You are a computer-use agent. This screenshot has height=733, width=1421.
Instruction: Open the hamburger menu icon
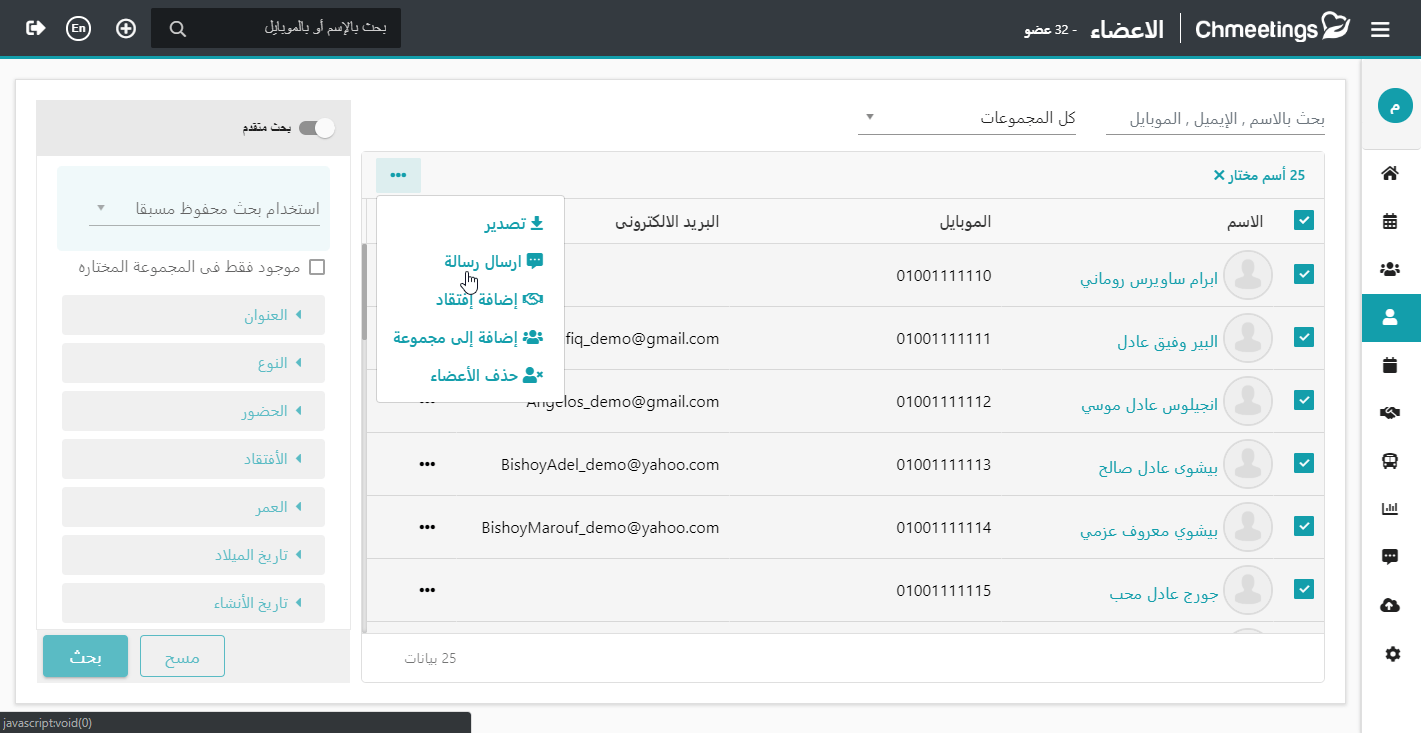click(1381, 30)
